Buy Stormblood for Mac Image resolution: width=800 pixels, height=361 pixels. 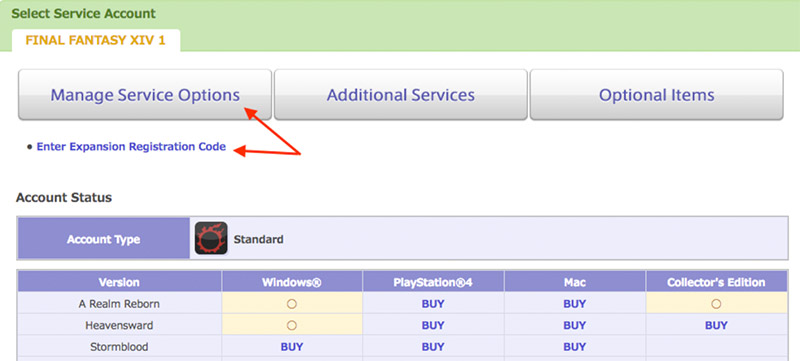[574, 347]
